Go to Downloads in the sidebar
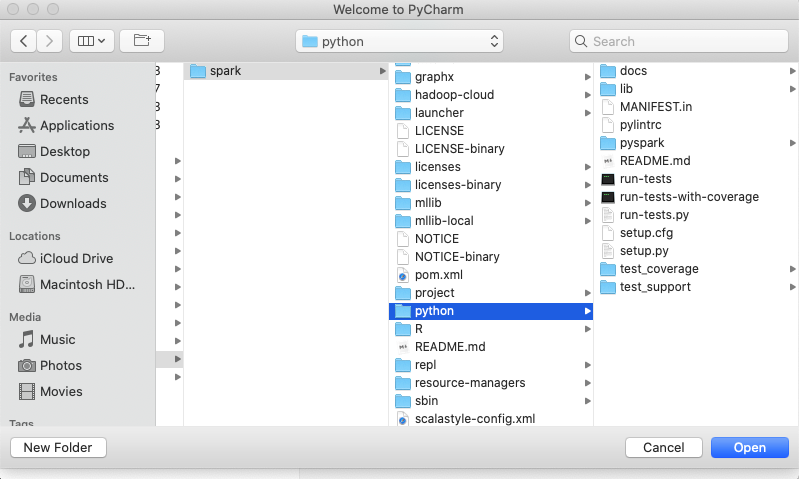Image resolution: width=799 pixels, height=479 pixels. click(x=72, y=203)
